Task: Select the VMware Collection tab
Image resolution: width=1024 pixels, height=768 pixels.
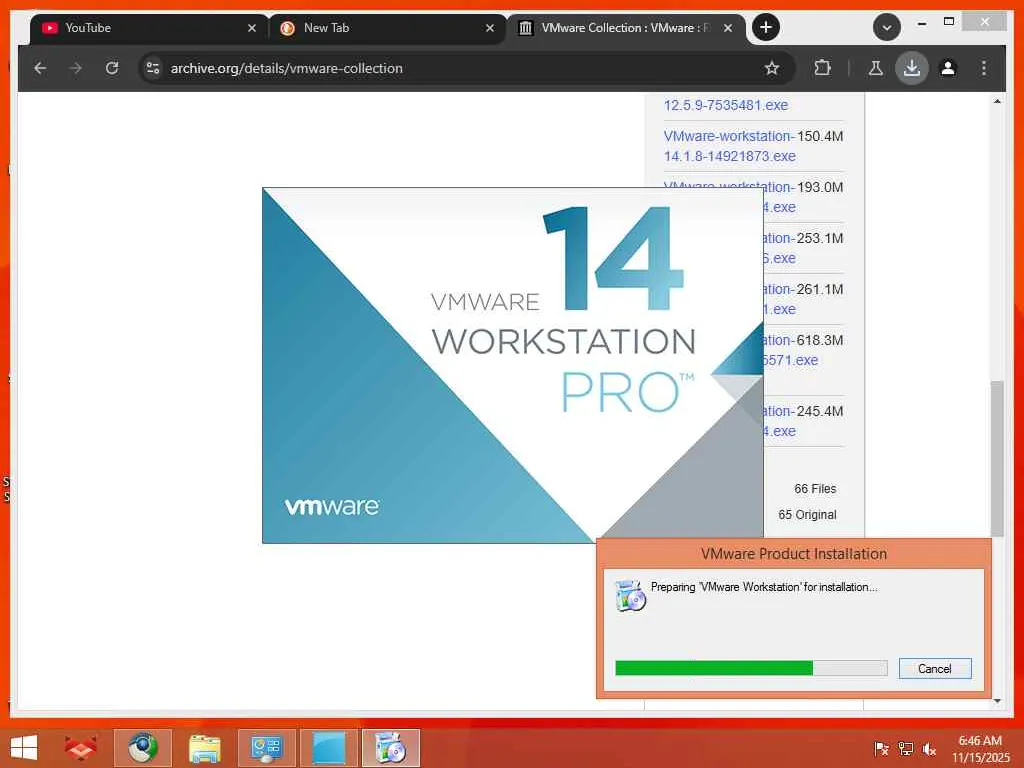Action: [626, 28]
